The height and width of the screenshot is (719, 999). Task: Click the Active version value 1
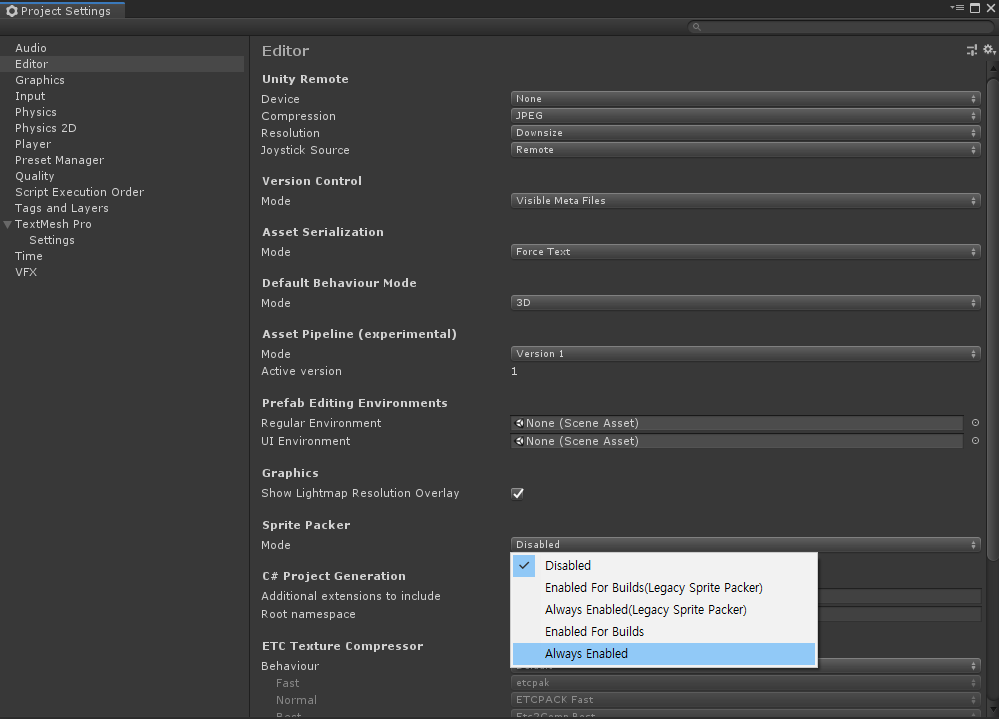click(x=514, y=371)
